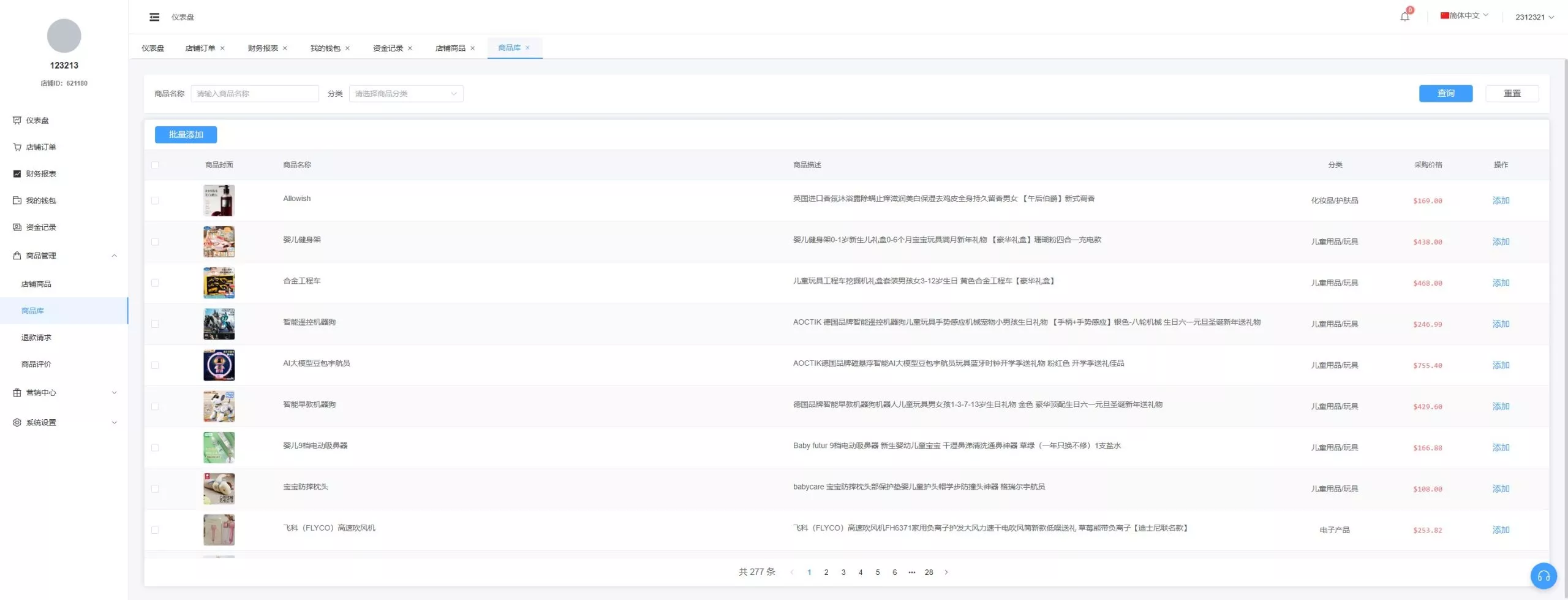Close the 财务报表 tab using its X icon
1568x600 pixels.
coord(285,48)
